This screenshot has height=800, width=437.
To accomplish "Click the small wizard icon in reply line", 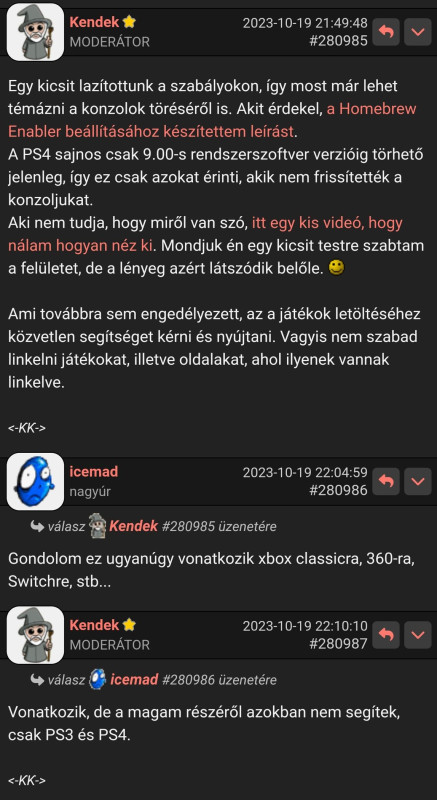I will pyautogui.click(x=97, y=527).
